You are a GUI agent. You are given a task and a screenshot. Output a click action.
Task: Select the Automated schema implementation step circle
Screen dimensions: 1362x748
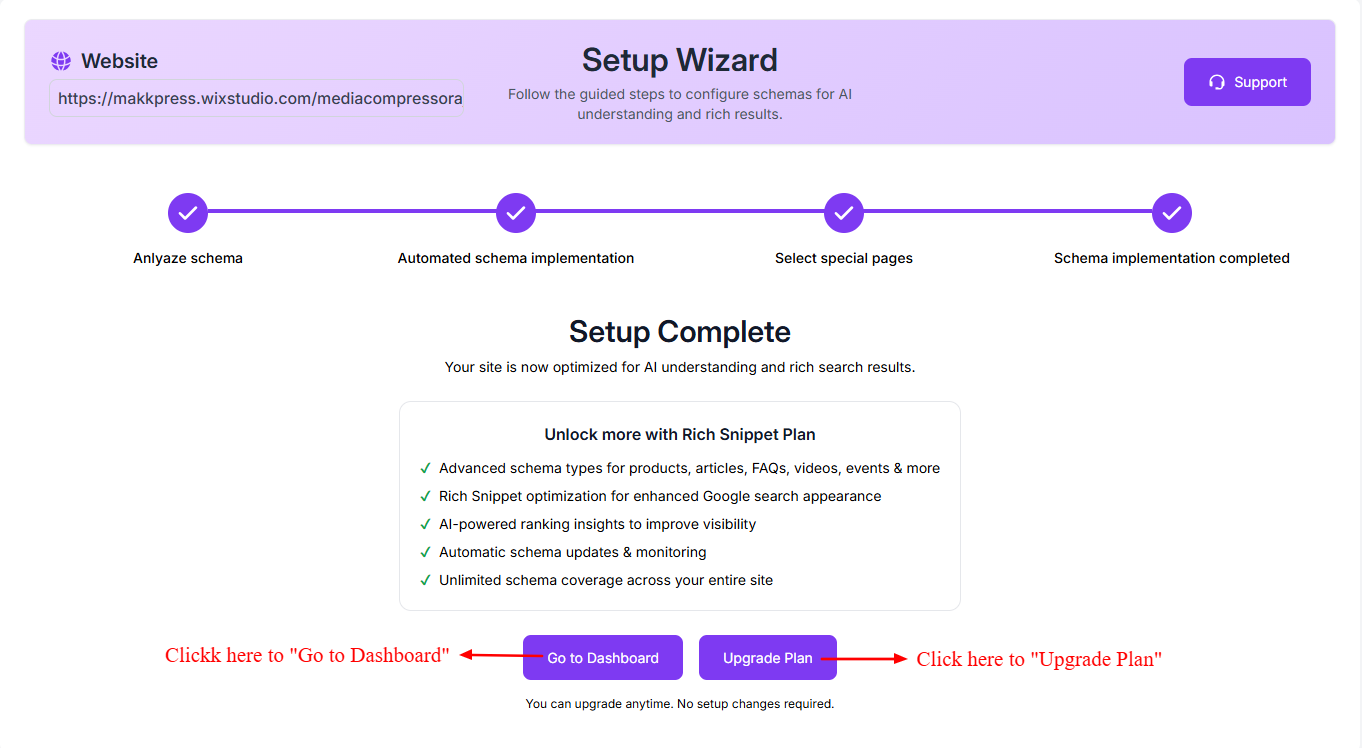click(516, 212)
